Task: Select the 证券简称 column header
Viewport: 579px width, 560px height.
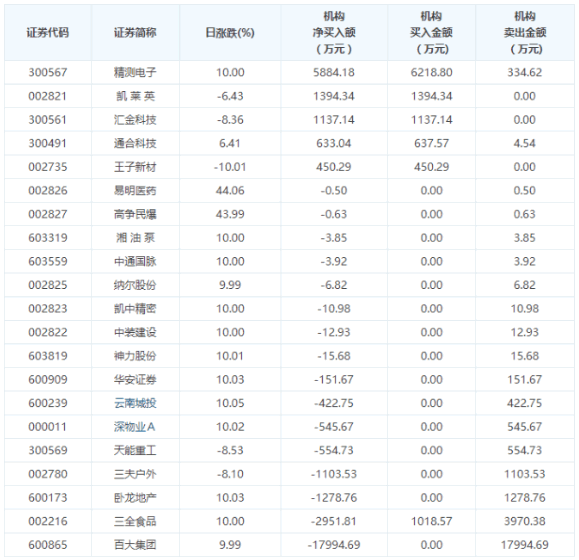Action: click(135, 32)
